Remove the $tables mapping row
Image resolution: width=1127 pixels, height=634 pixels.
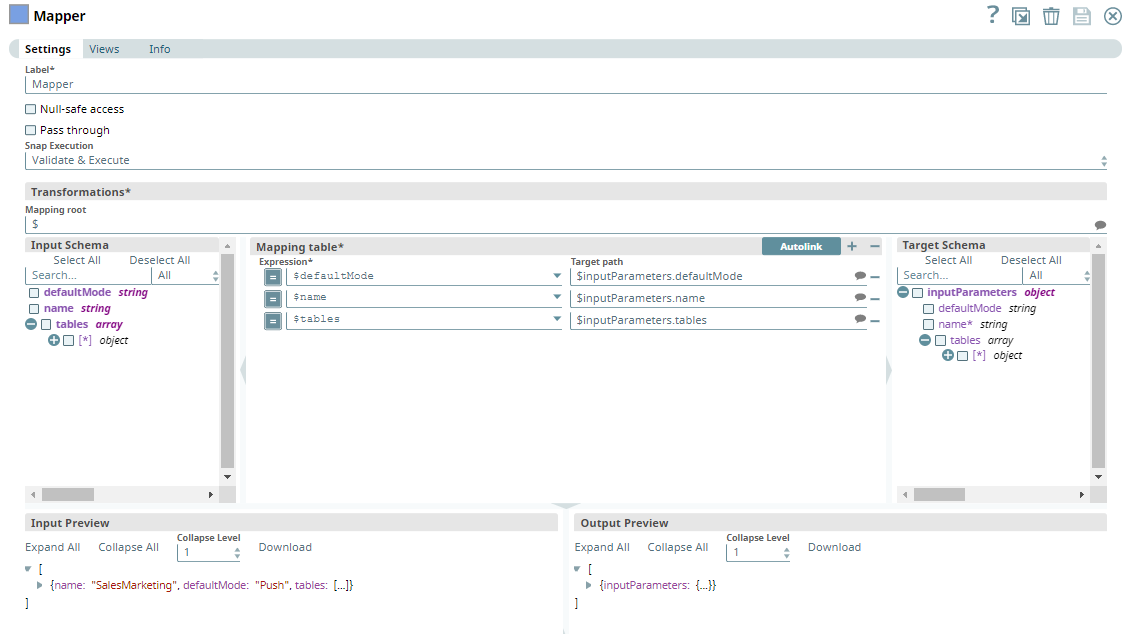pyautogui.click(x=875, y=321)
